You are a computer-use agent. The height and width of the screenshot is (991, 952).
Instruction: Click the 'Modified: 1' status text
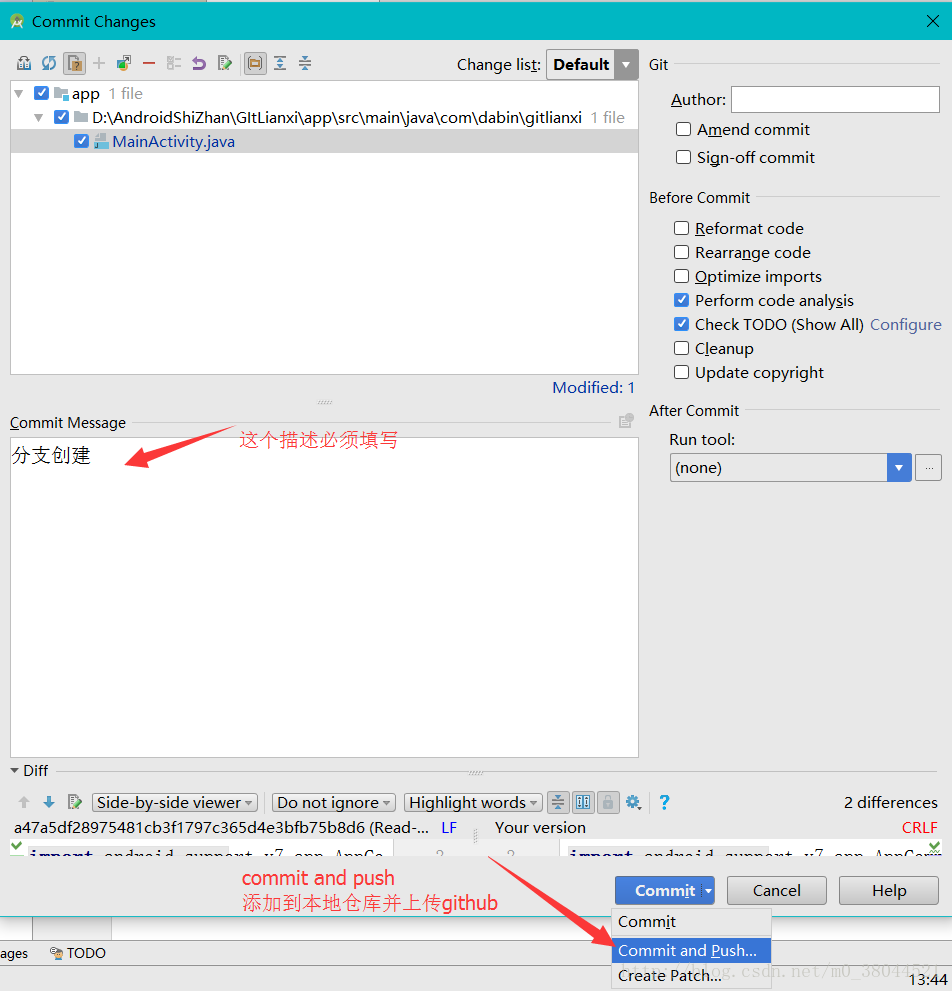pyautogui.click(x=594, y=387)
